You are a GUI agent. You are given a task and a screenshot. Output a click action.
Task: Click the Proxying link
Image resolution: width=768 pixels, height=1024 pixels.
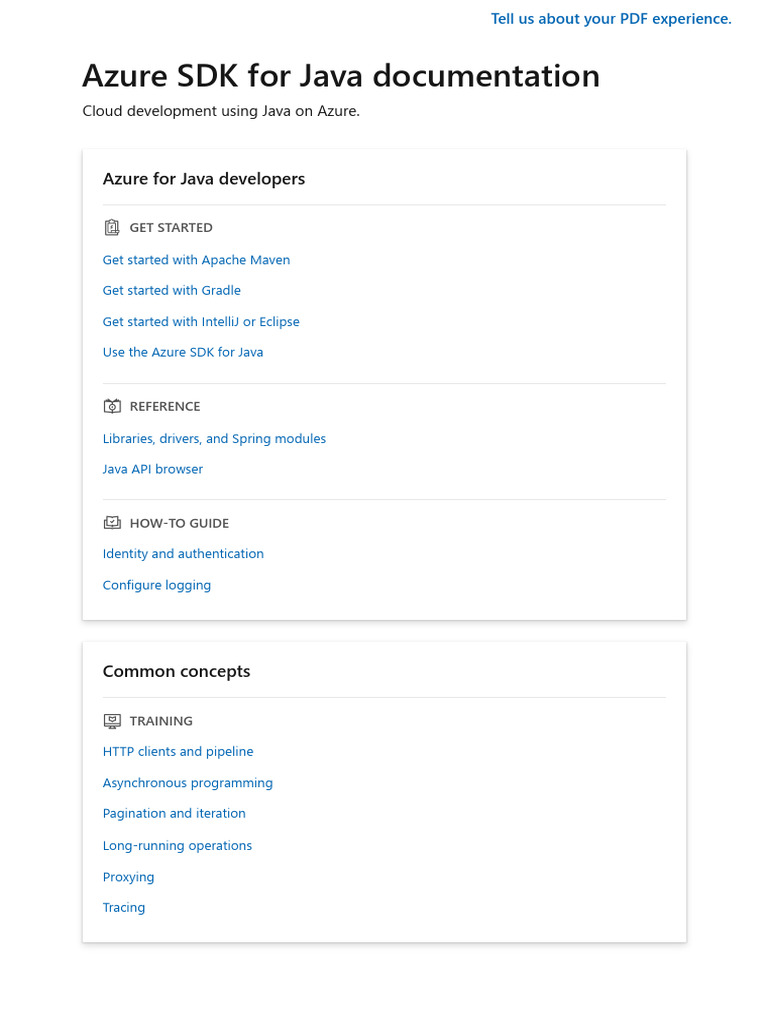coord(128,877)
